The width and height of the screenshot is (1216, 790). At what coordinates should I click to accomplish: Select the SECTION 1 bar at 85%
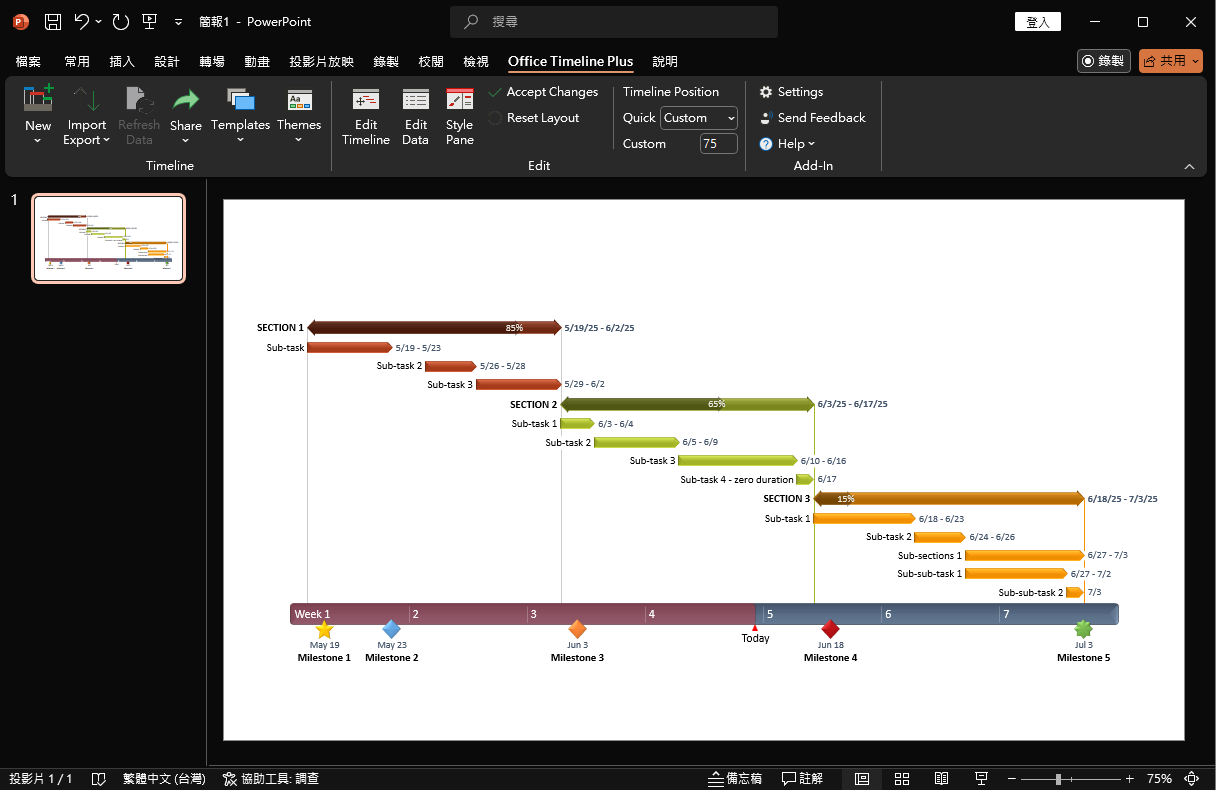(x=434, y=327)
